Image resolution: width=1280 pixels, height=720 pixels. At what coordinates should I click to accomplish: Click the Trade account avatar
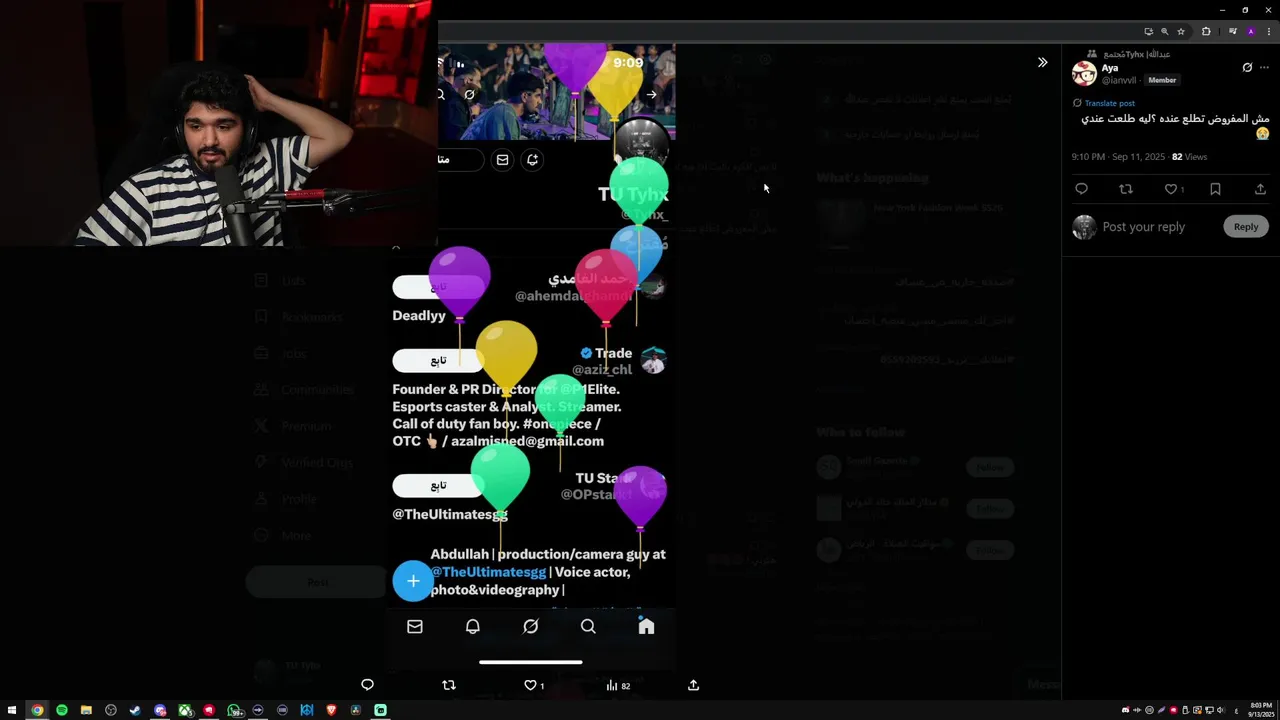point(653,360)
